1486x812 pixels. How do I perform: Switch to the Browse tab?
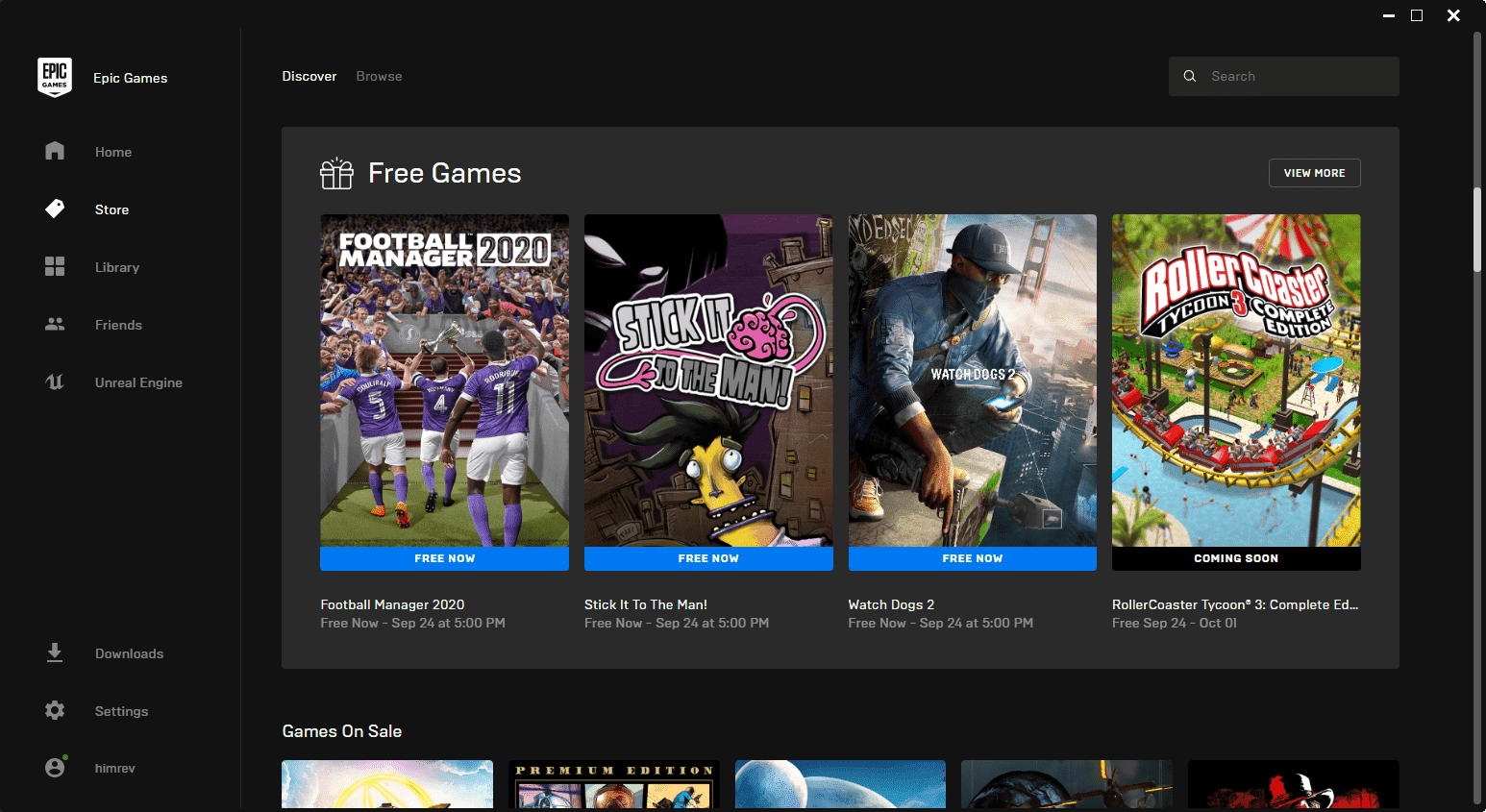tap(380, 76)
